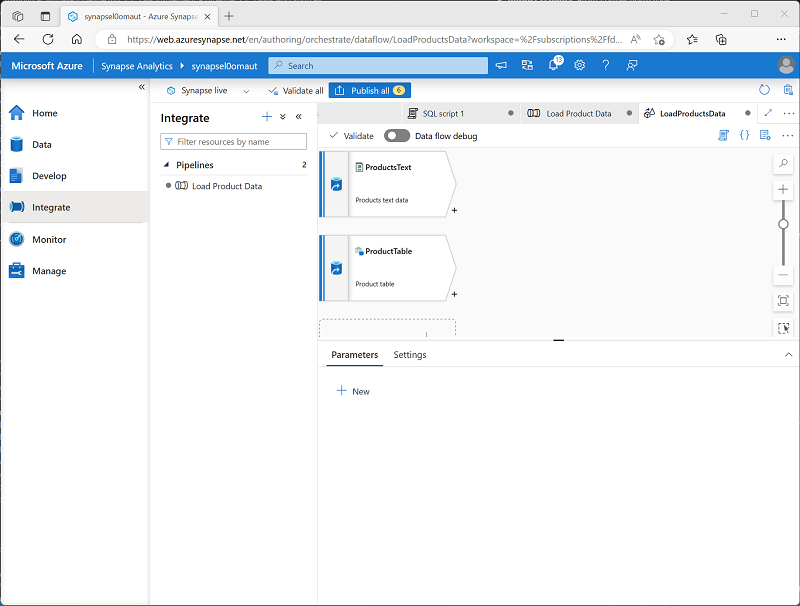Reload the browser page

pos(48,39)
